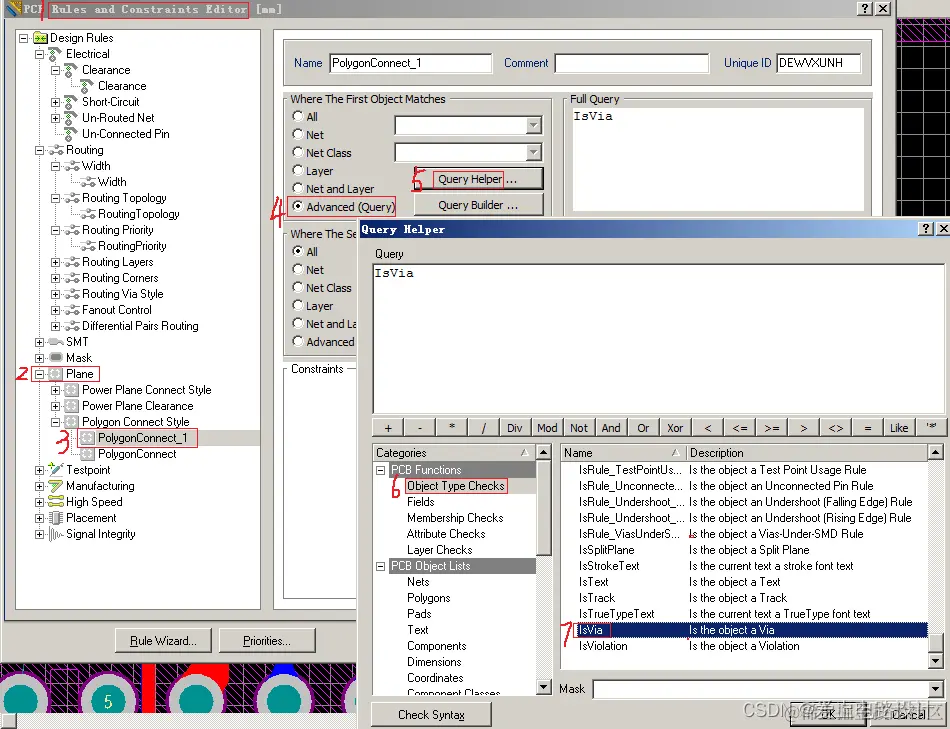Collapse PCB Functions category in Query Helper

(380, 470)
